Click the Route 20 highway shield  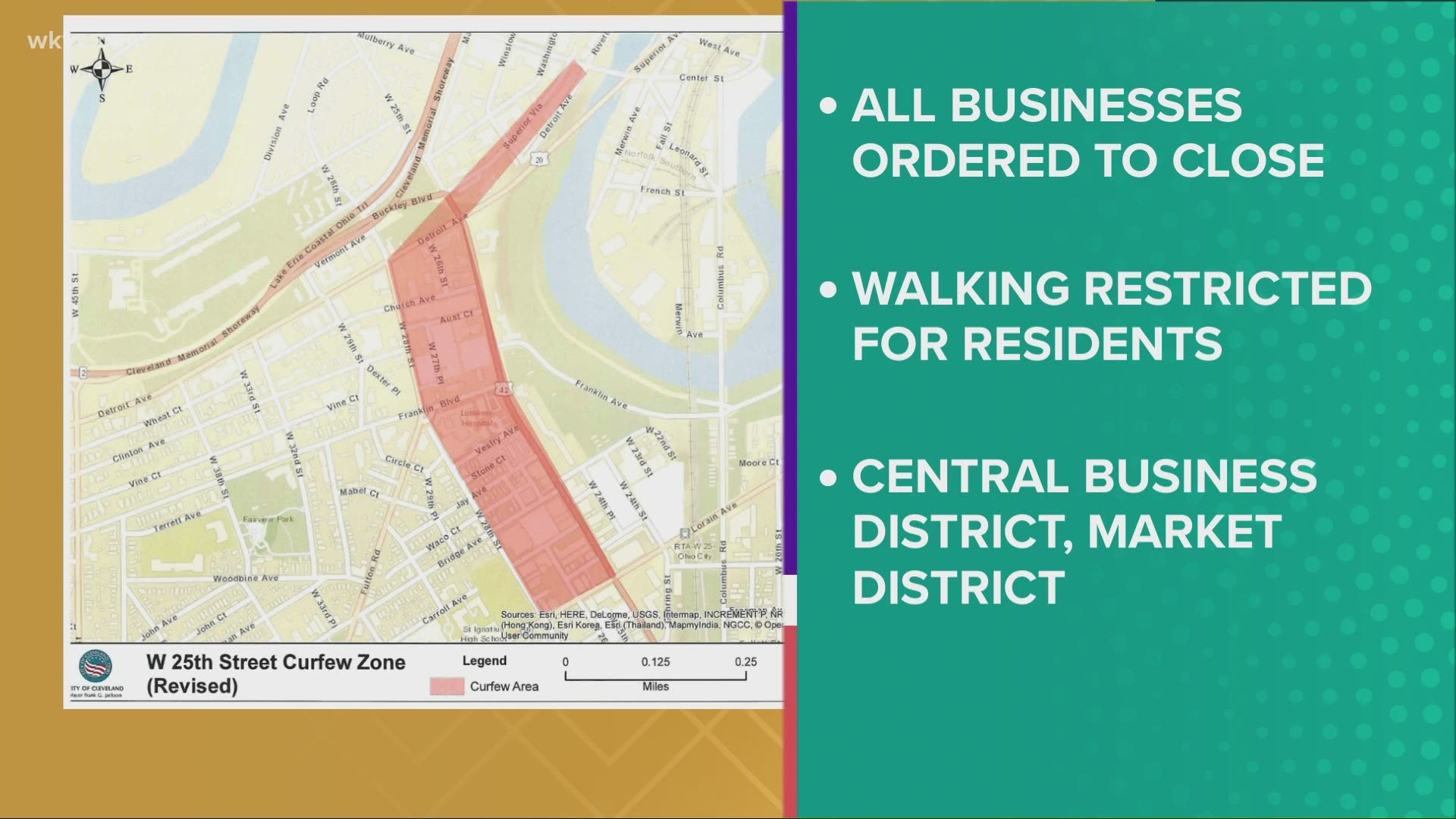(x=540, y=162)
